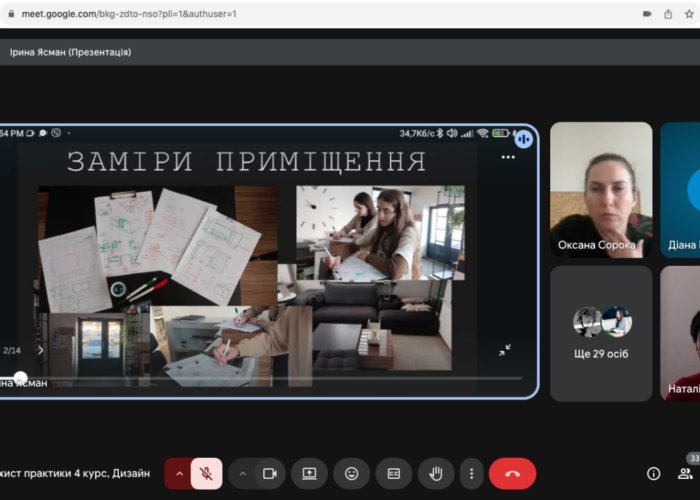
Task: Click the share page icon in address bar
Action: click(x=668, y=14)
